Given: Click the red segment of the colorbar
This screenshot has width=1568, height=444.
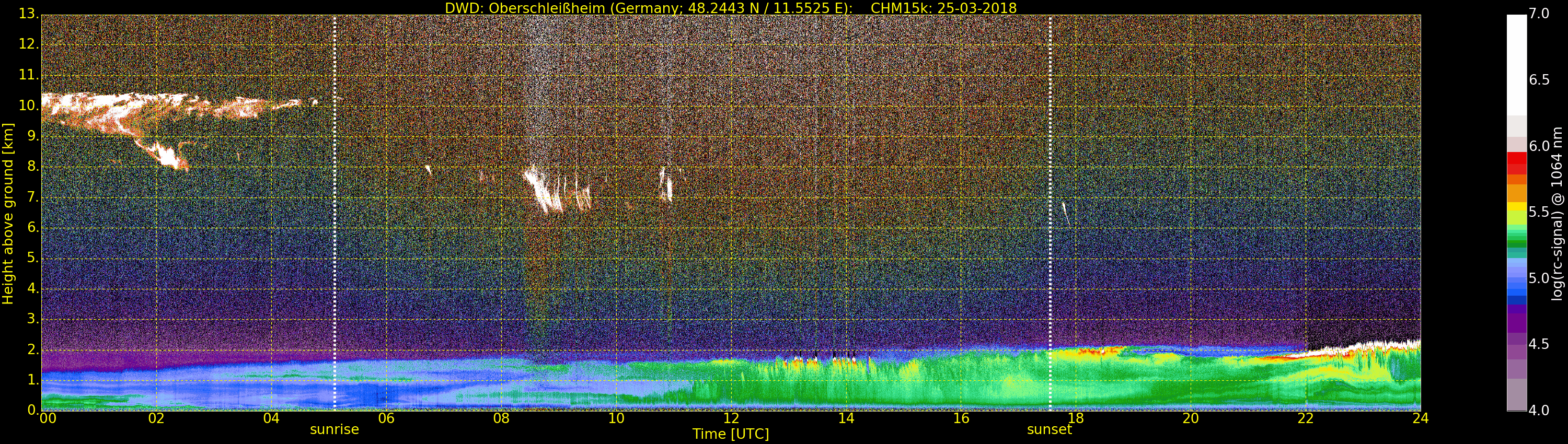Looking at the screenshot, I should tap(1516, 163).
